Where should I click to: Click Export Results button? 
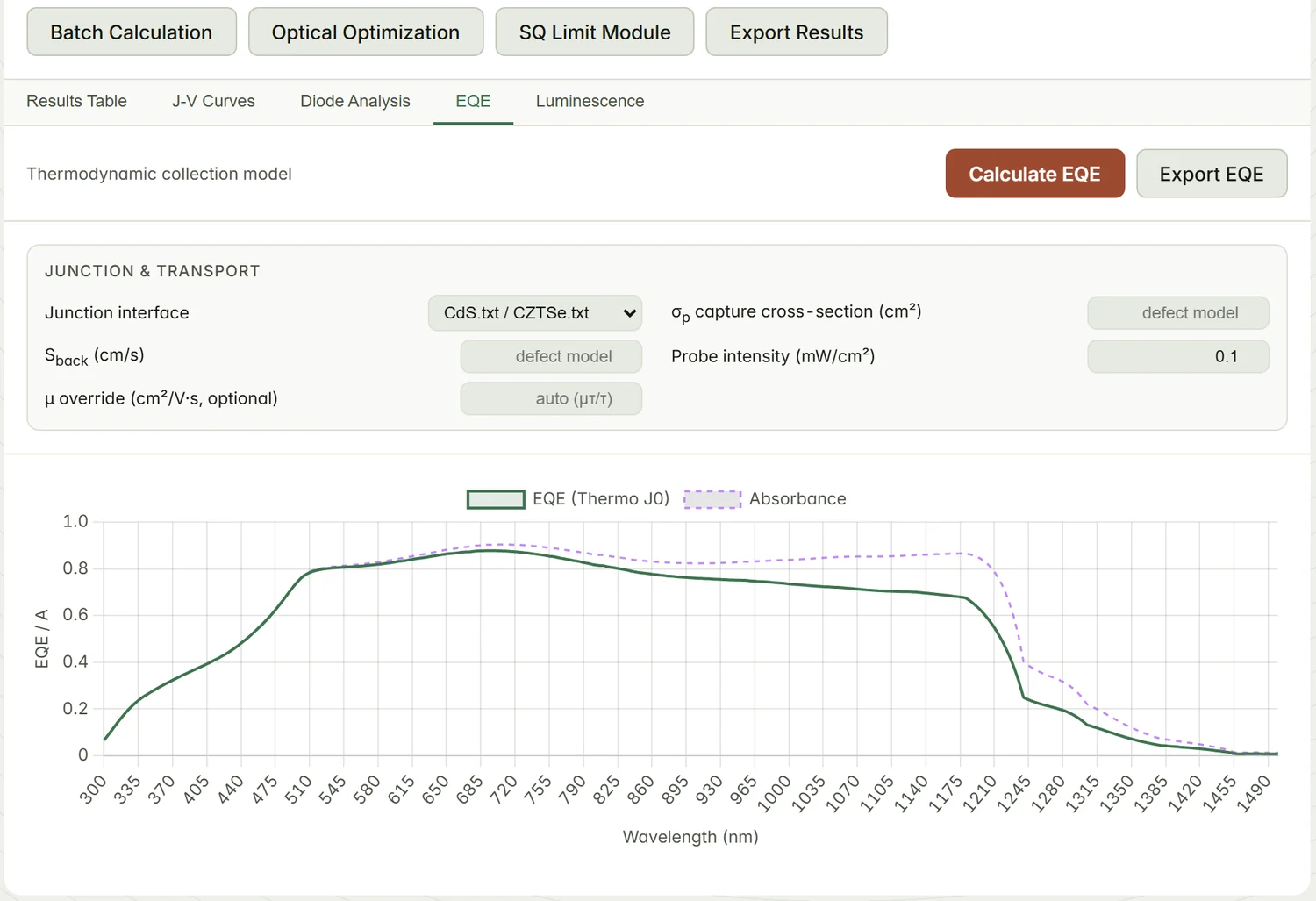797,32
